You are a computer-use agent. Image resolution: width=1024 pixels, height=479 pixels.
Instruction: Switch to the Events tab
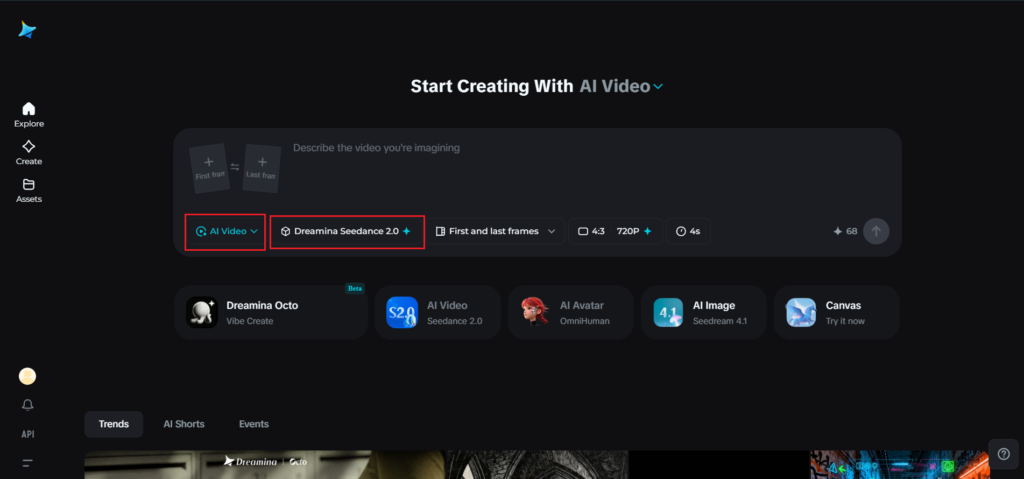[x=253, y=424]
